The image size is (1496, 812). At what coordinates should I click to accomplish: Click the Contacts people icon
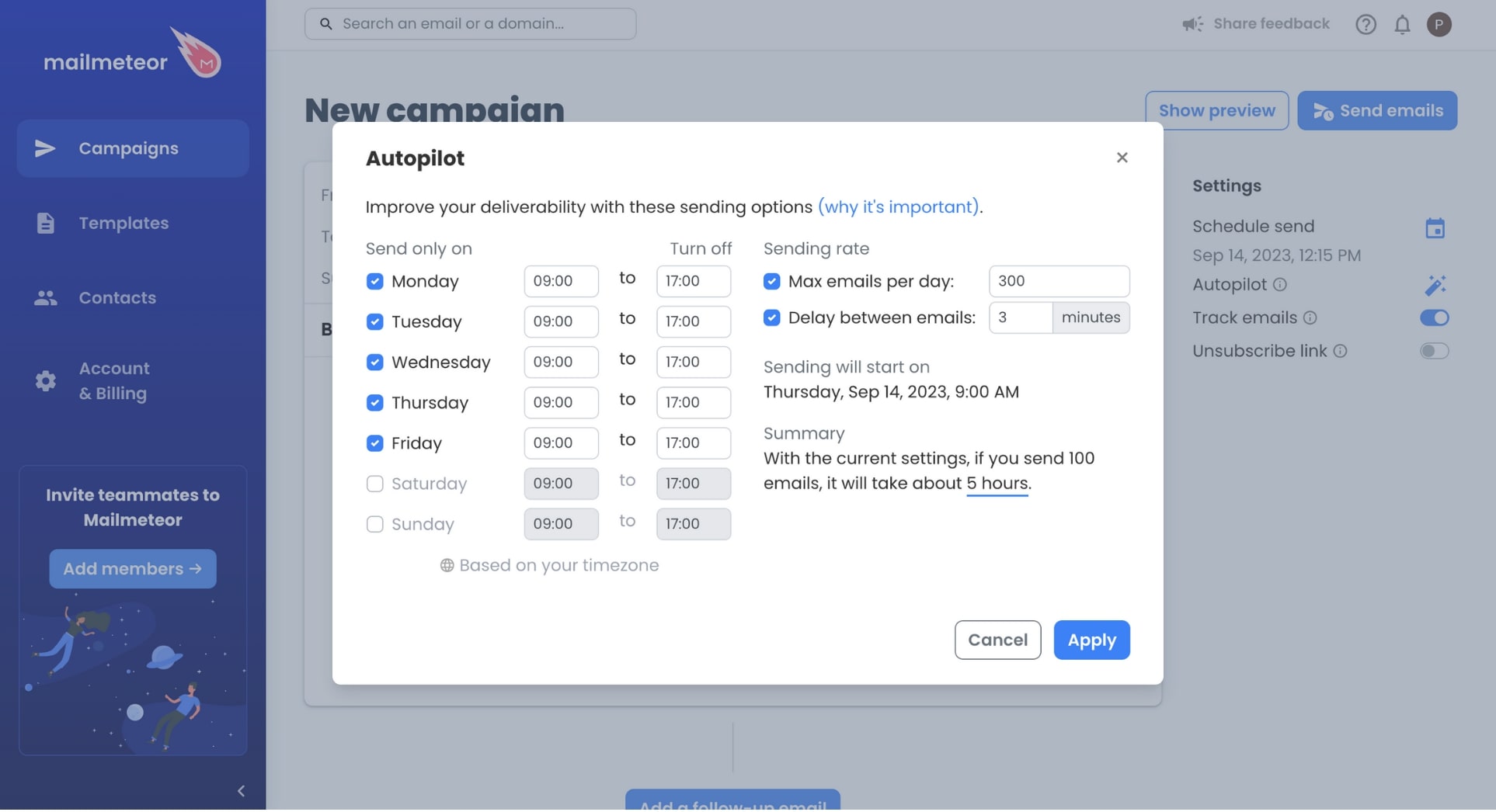click(45, 297)
